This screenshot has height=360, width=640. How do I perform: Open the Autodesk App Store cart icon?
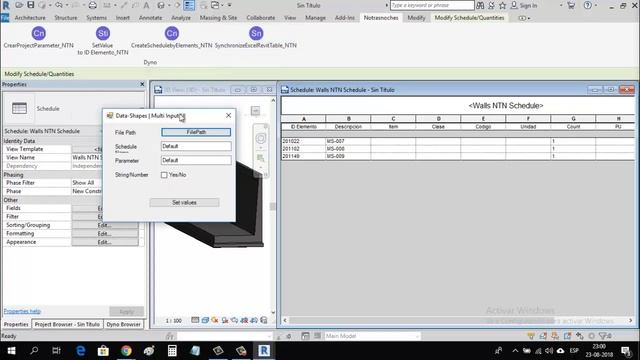[571, 5]
